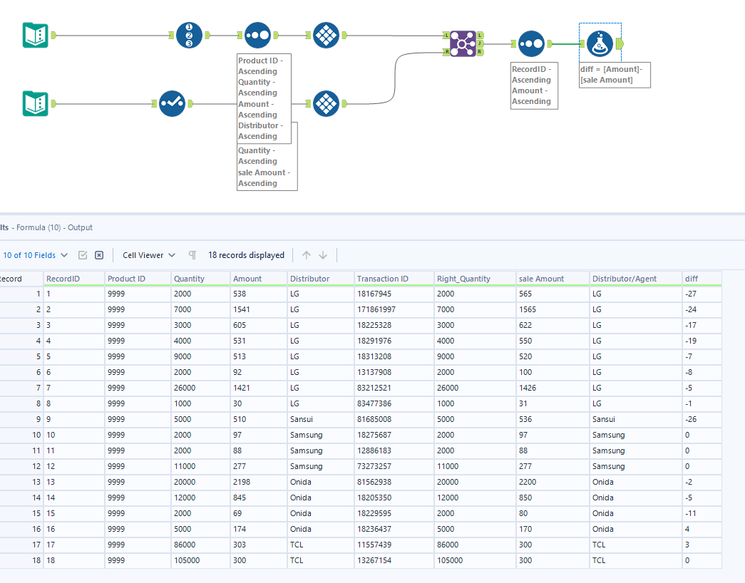Click the deselect fields X icon

tap(99, 255)
